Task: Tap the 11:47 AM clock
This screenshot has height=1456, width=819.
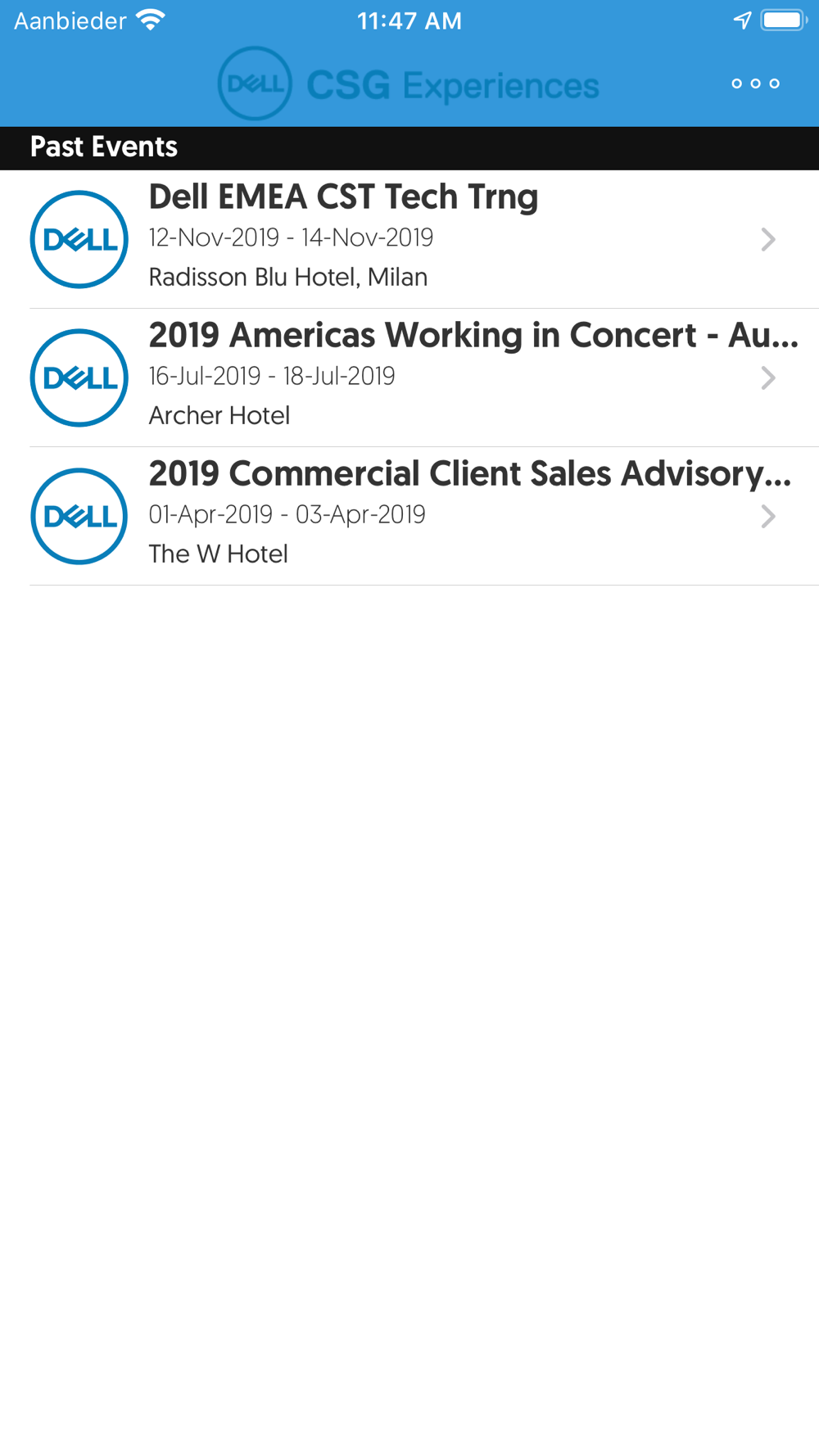Action: [x=409, y=20]
